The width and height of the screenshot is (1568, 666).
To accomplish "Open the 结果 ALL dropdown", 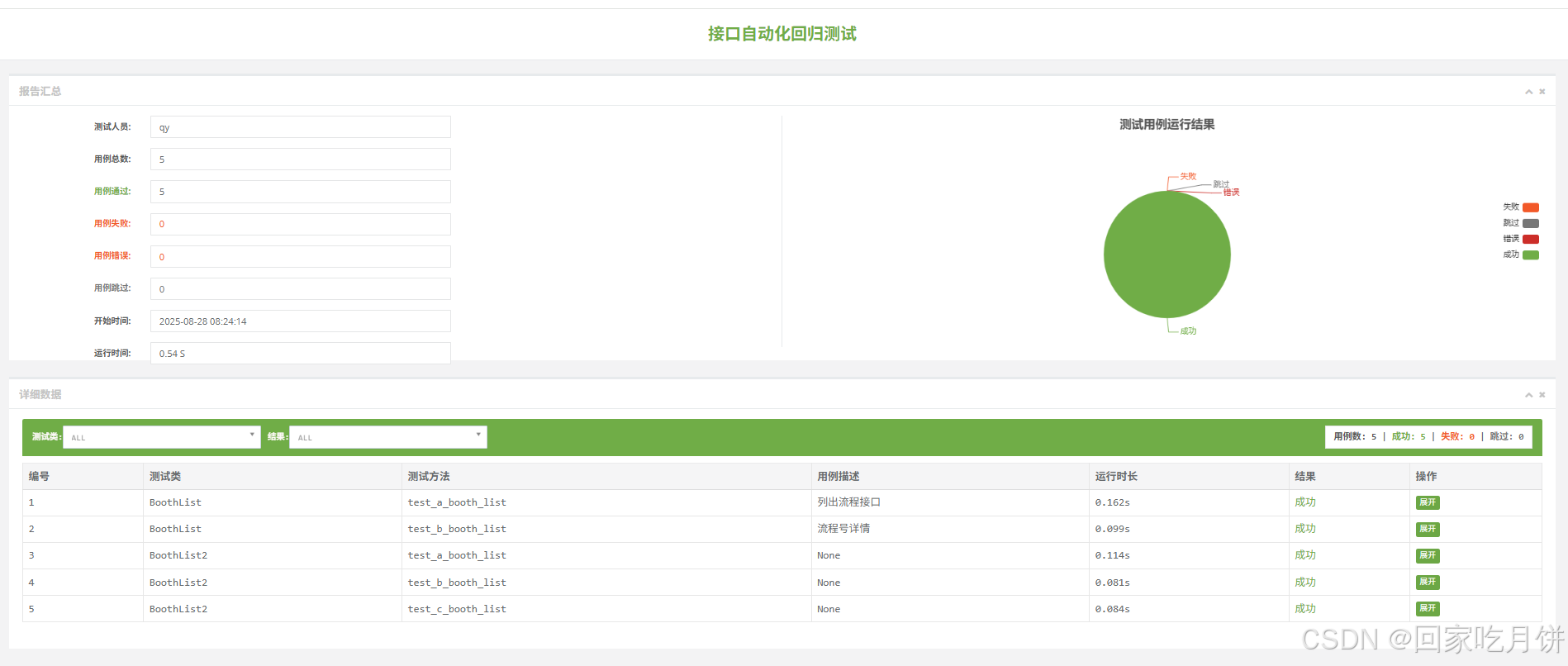I will click(x=388, y=437).
